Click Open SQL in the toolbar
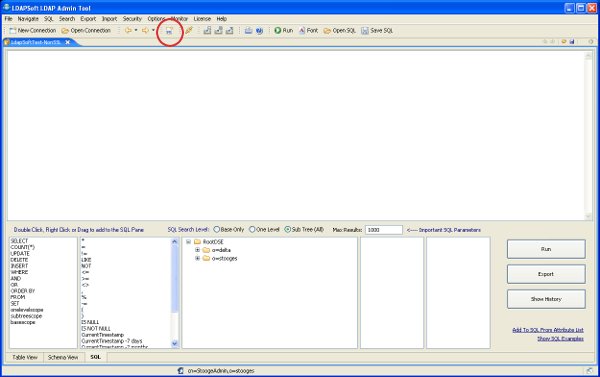Screen dimensions: 600x377 click(340, 31)
